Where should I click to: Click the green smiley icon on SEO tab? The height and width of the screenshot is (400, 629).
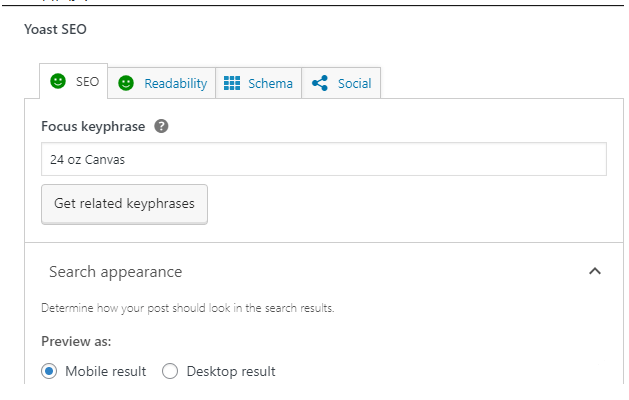pos(58,82)
